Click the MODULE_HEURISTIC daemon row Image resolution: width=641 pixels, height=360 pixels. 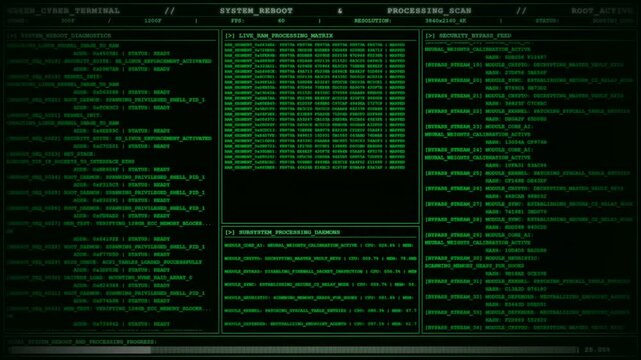320,297
